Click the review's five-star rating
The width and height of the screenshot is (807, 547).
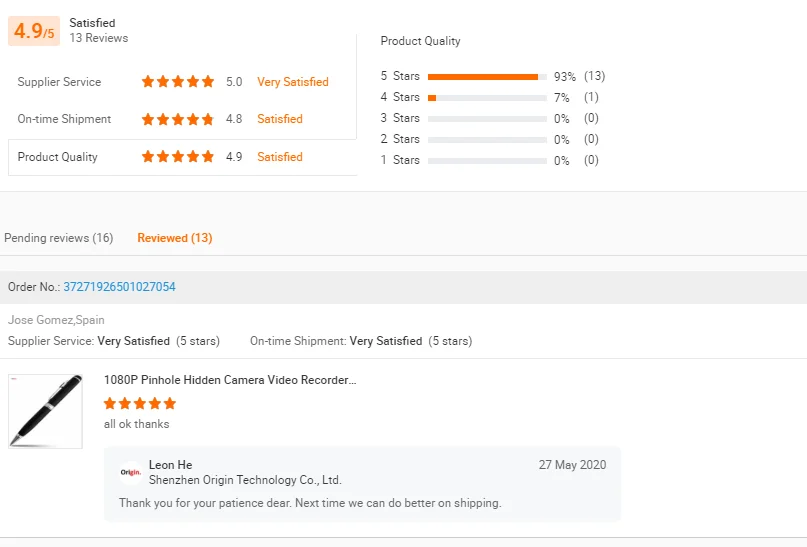[x=140, y=404]
